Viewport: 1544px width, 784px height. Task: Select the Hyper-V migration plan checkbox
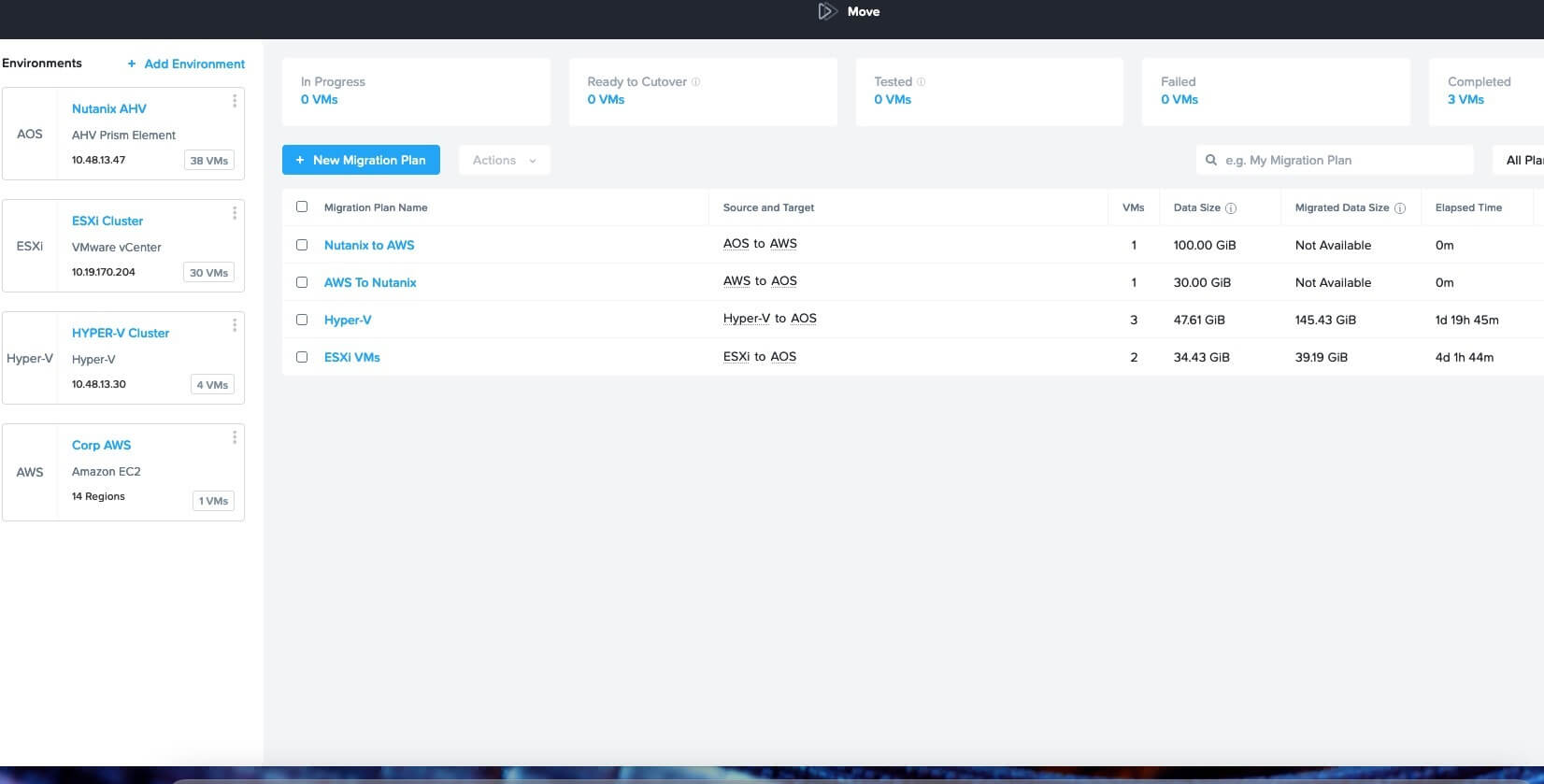[x=302, y=320]
